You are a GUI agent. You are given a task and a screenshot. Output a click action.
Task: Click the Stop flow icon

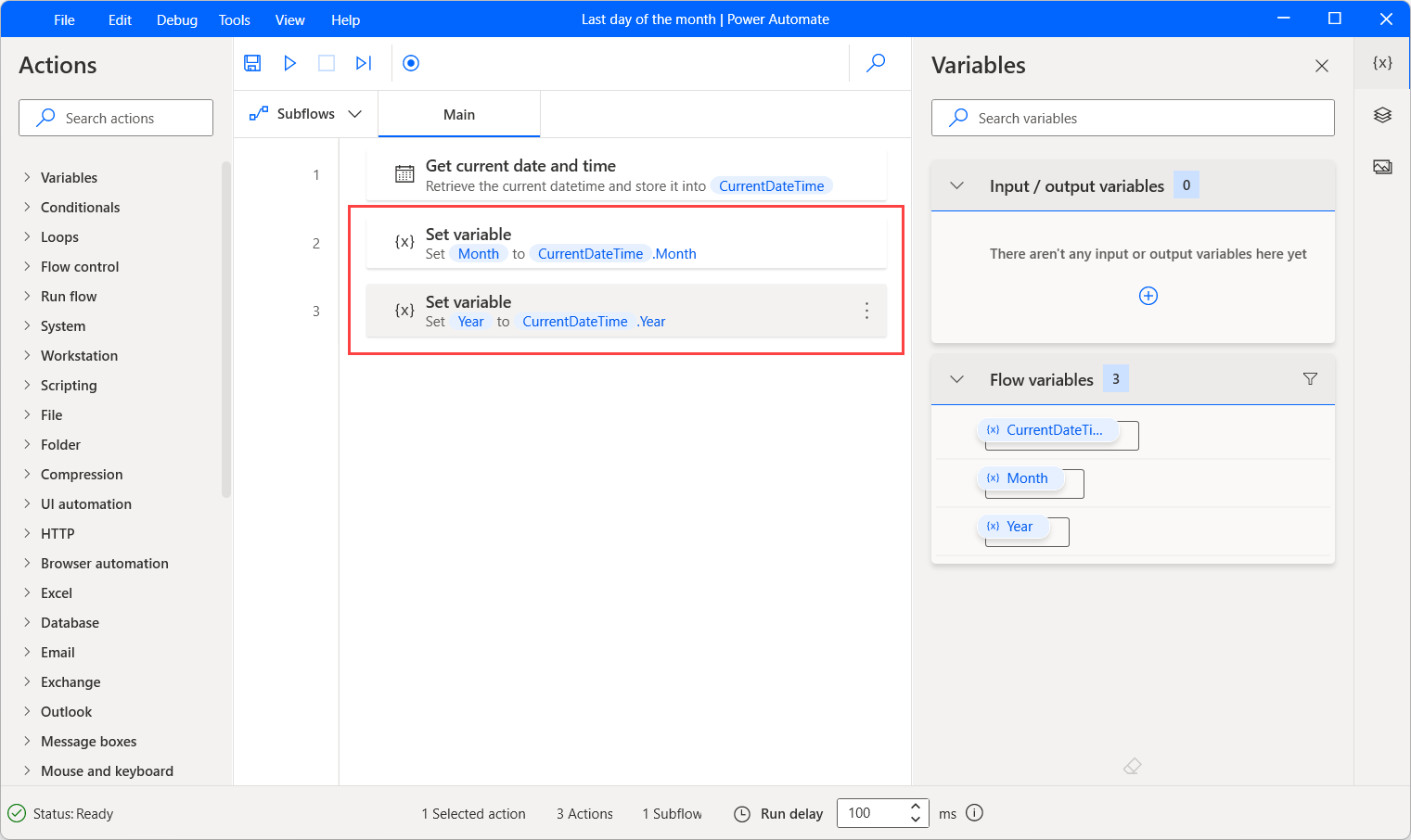(326, 62)
